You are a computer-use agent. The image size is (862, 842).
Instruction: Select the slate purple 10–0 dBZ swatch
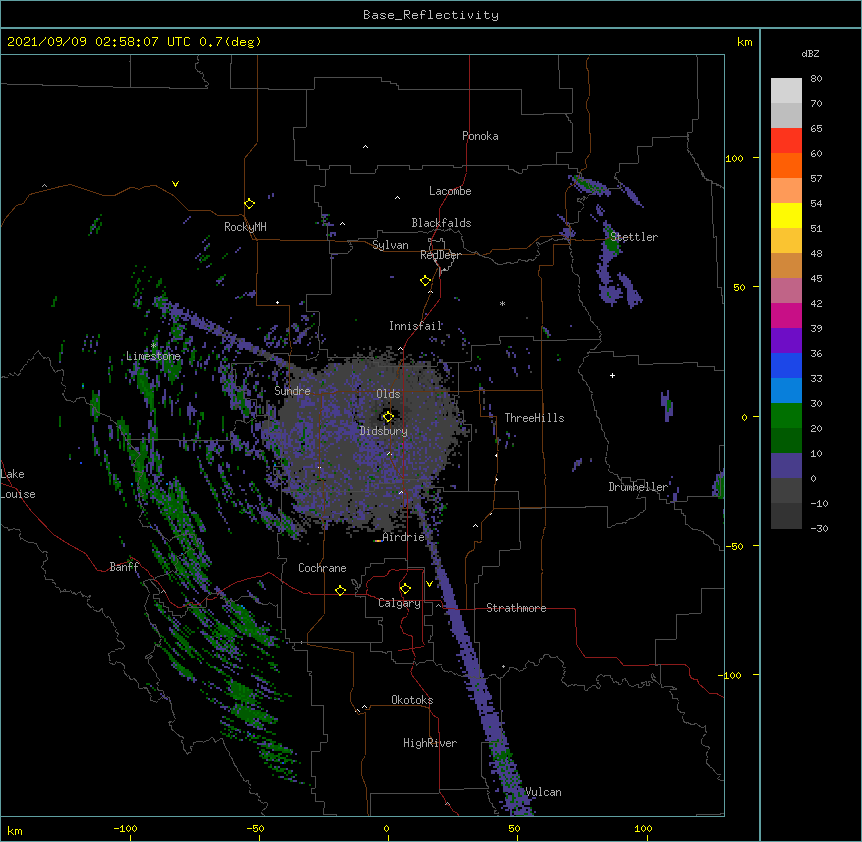(x=786, y=466)
